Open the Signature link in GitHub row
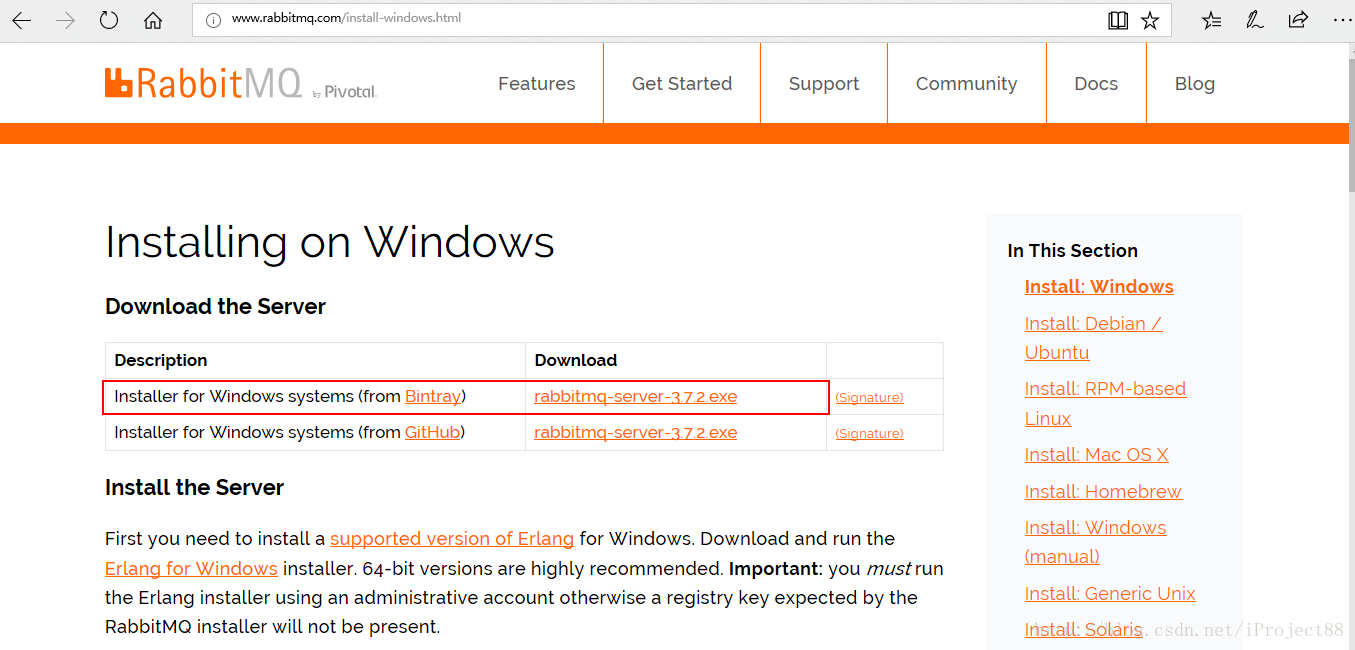Viewport: 1355px width, 650px height. click(x=869, y=433)
